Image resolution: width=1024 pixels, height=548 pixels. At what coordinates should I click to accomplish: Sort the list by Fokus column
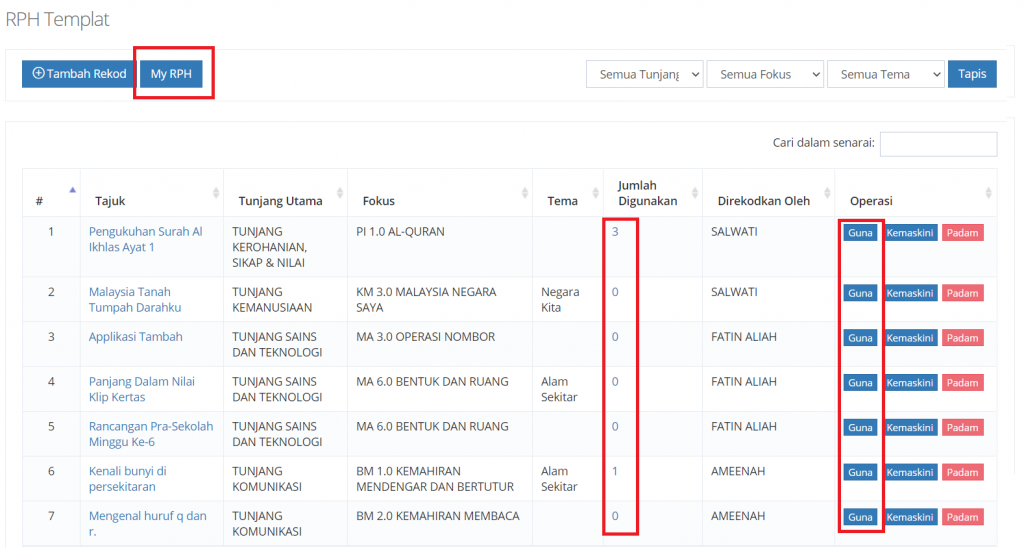pos(439,201)
